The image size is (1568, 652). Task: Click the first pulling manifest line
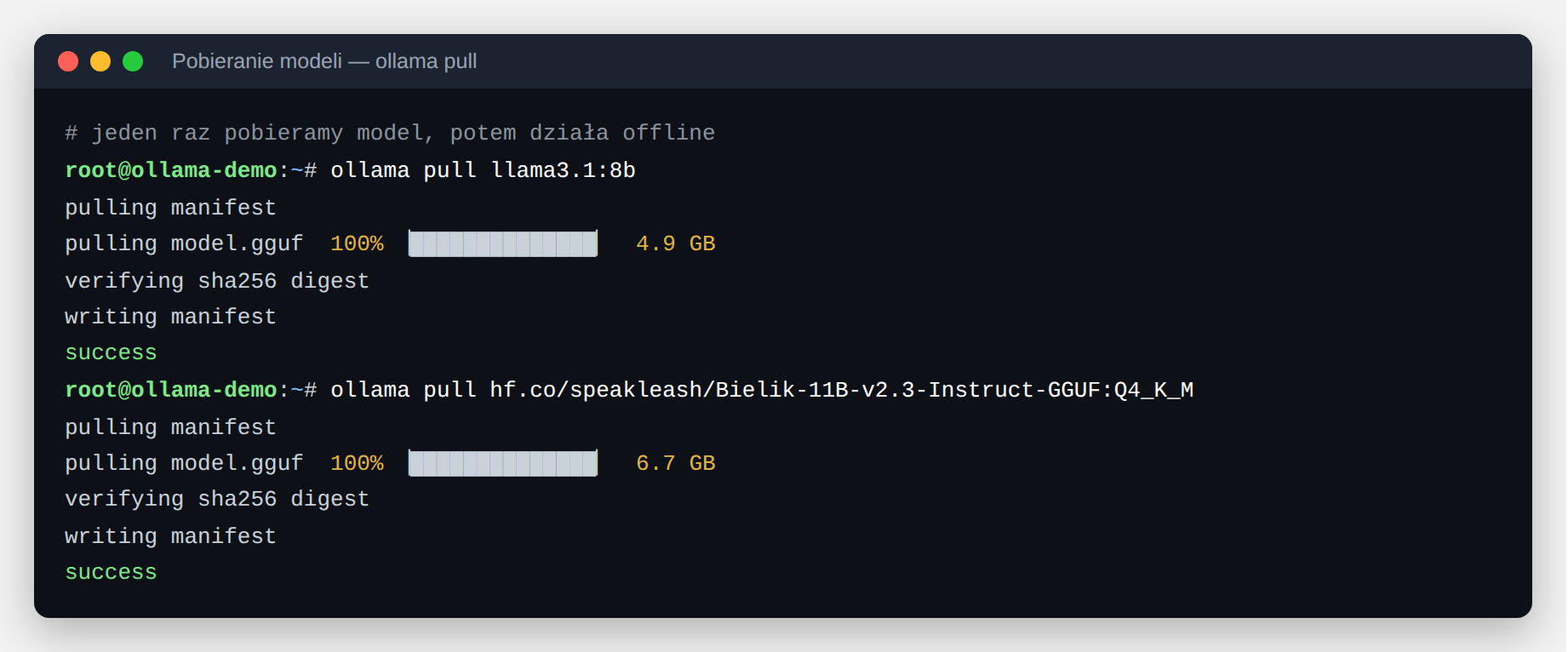click(x=171, y=208)
